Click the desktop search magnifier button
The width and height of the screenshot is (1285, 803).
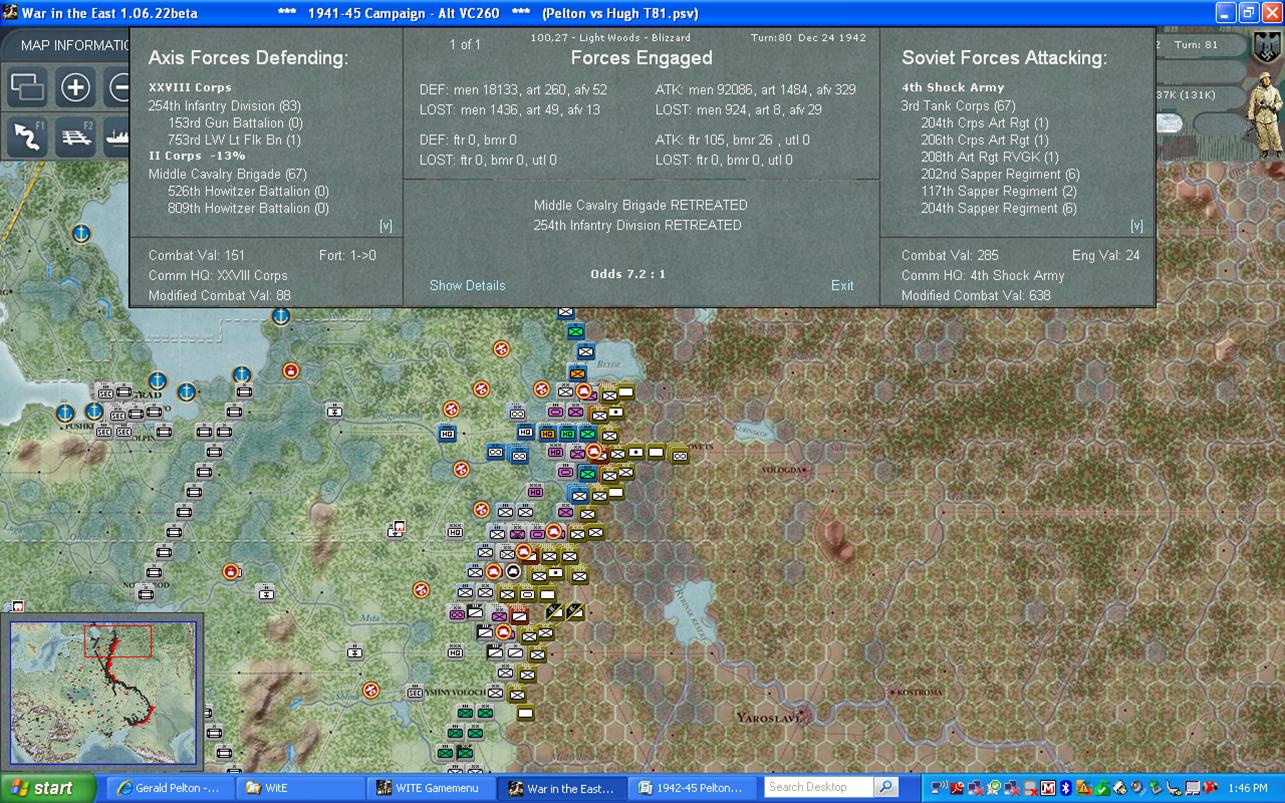click(x=886, y=788)
